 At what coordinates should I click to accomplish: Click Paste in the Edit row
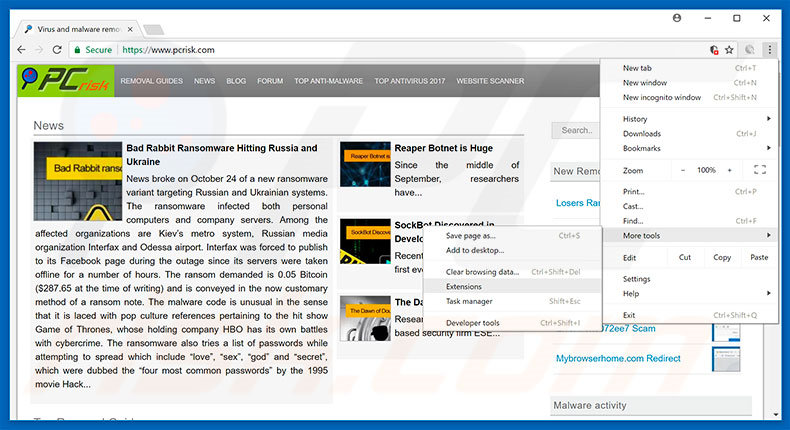click(x=759, y=257)
